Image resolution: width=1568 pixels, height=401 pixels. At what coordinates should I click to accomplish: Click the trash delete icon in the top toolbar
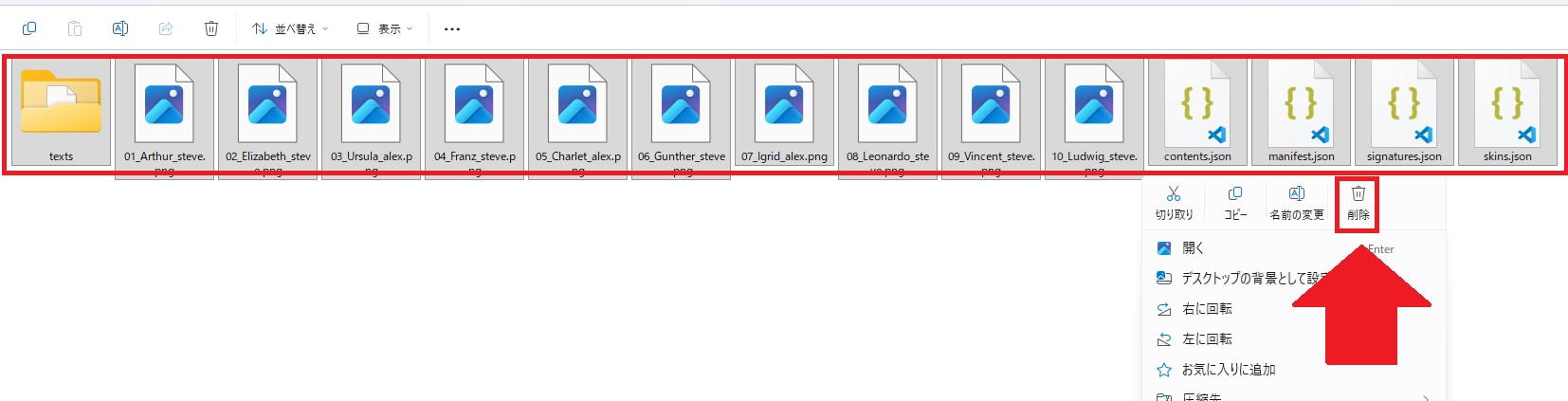click(211, 28)
